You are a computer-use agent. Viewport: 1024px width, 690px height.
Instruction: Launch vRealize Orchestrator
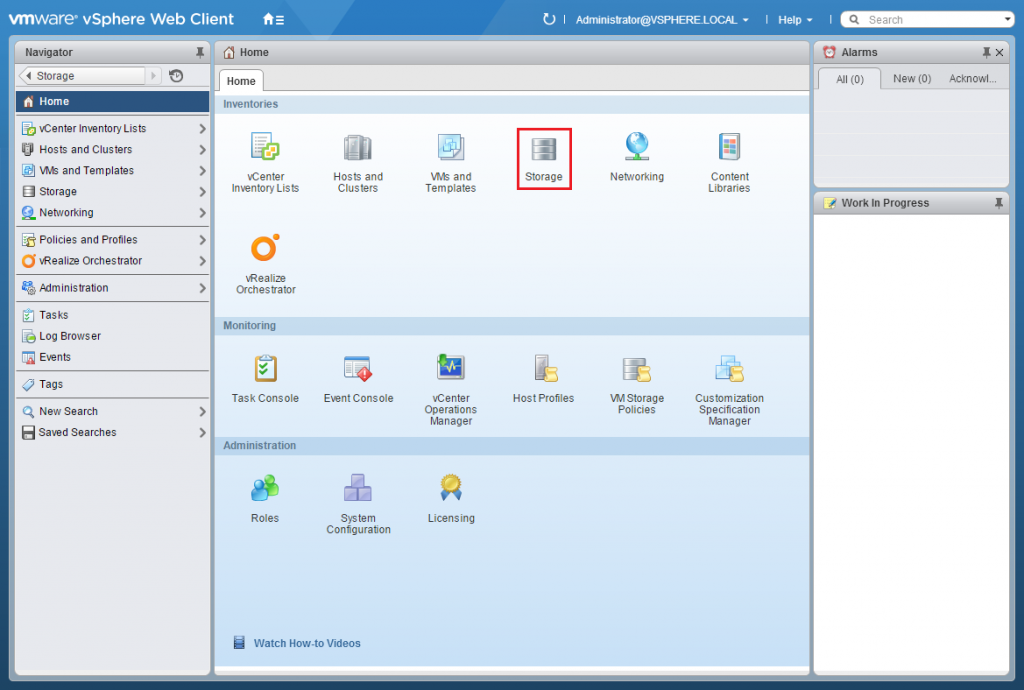[265, 258]
